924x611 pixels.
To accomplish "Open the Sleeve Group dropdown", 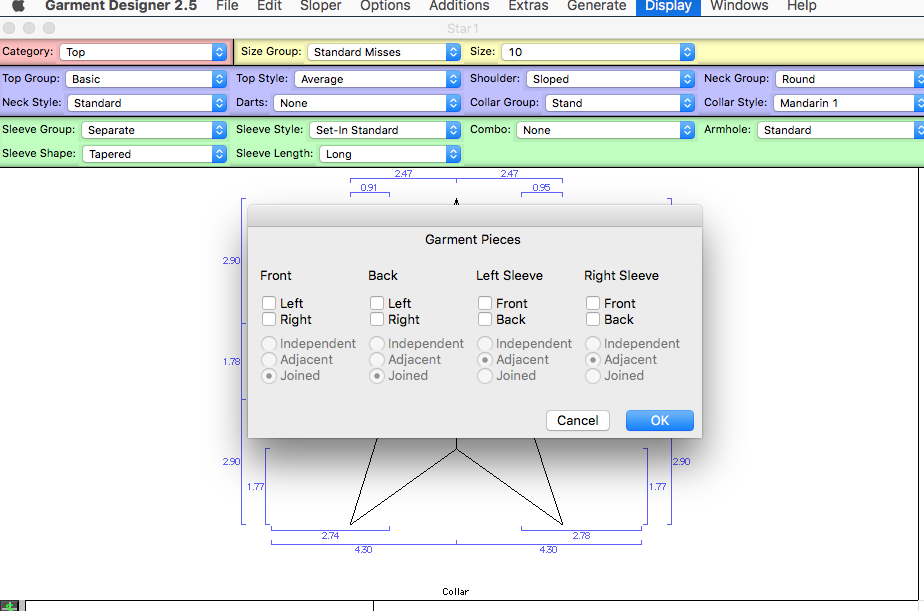I will tap(154, 130).
